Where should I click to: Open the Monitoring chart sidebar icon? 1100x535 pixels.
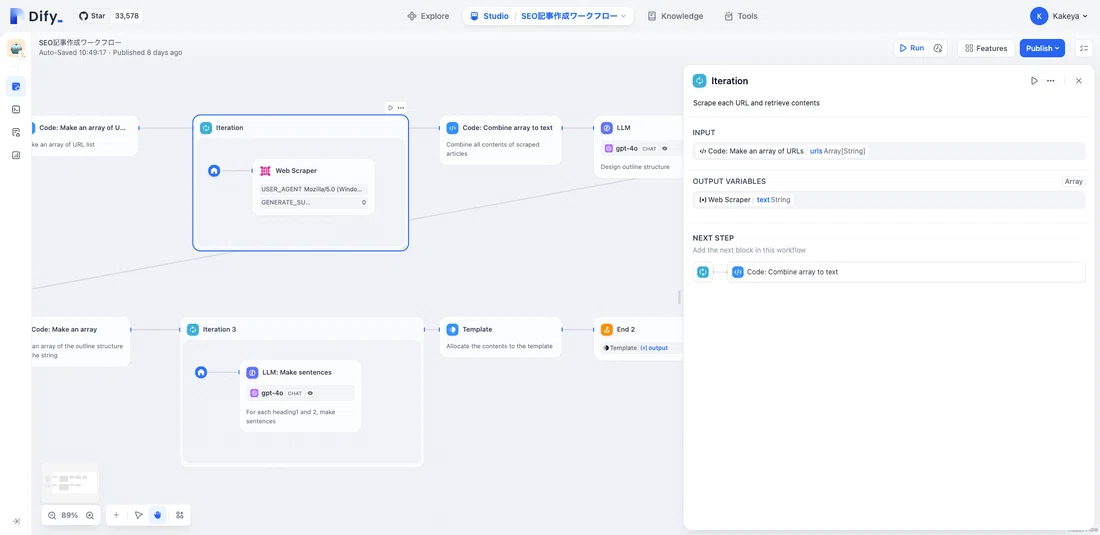pyautogui.click(x=16, y=155)
